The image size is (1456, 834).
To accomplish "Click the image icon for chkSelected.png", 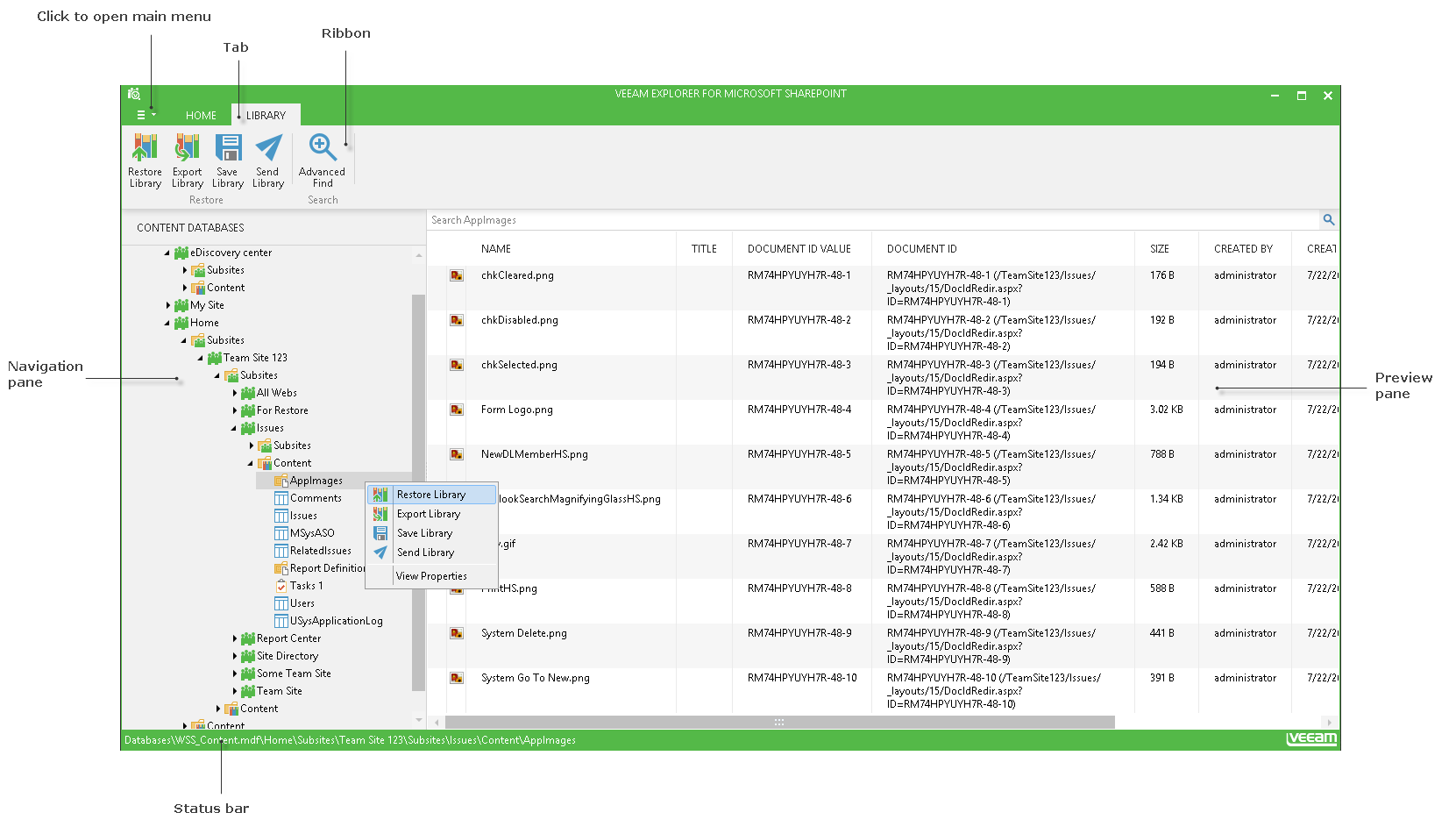I will [457, 365].
